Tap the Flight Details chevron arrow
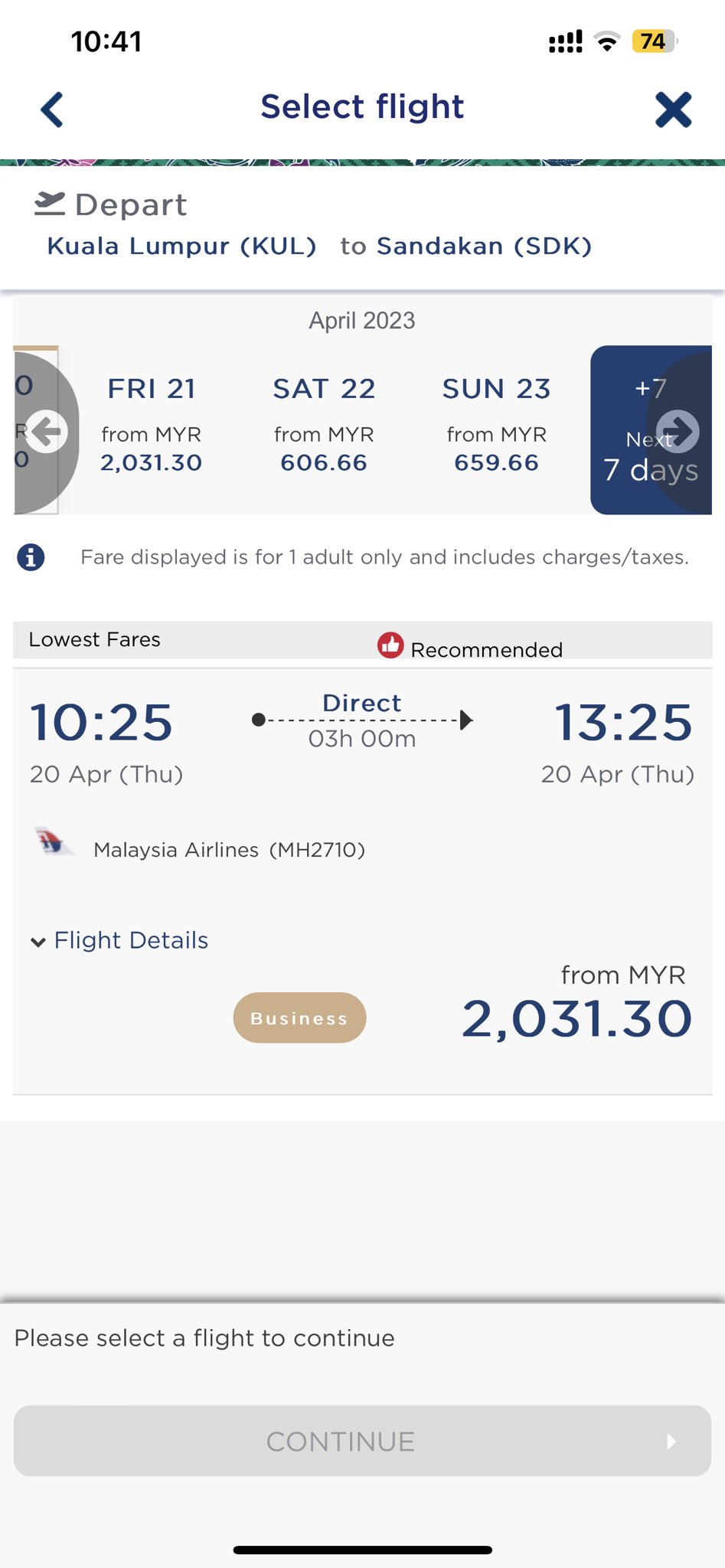The image size is (725, 1568). coord(38,942)
